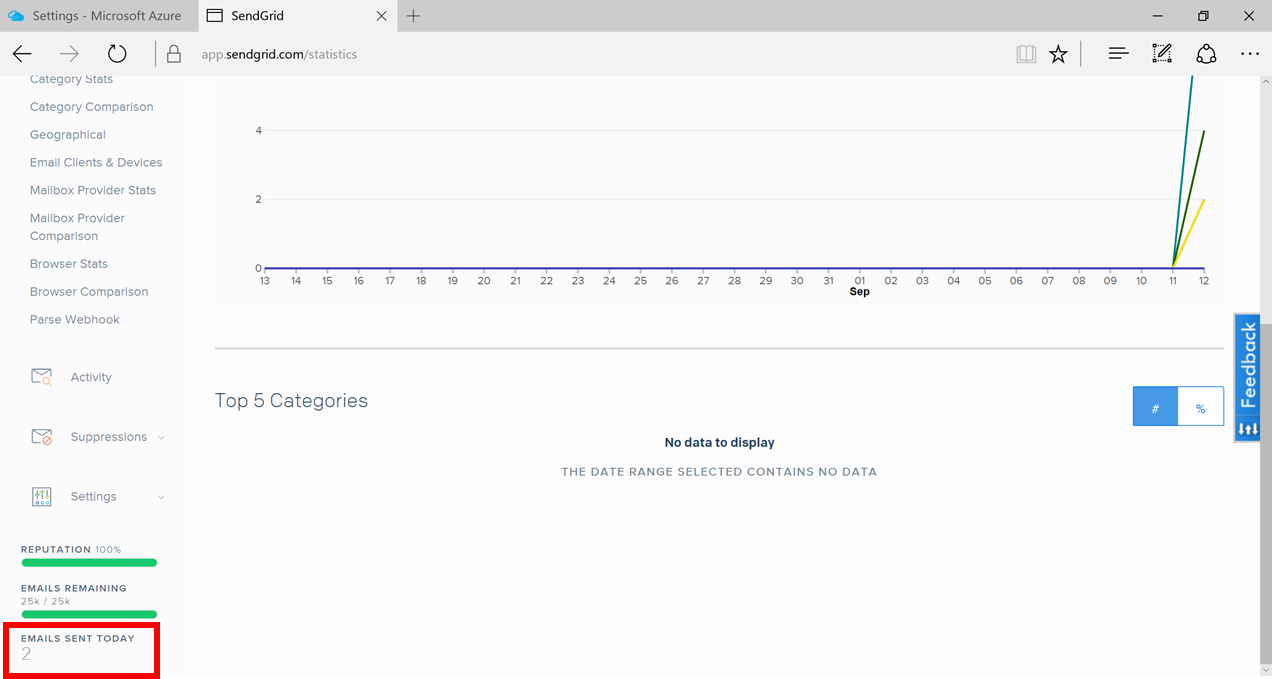Click the Reputation green progress bar

89,563
